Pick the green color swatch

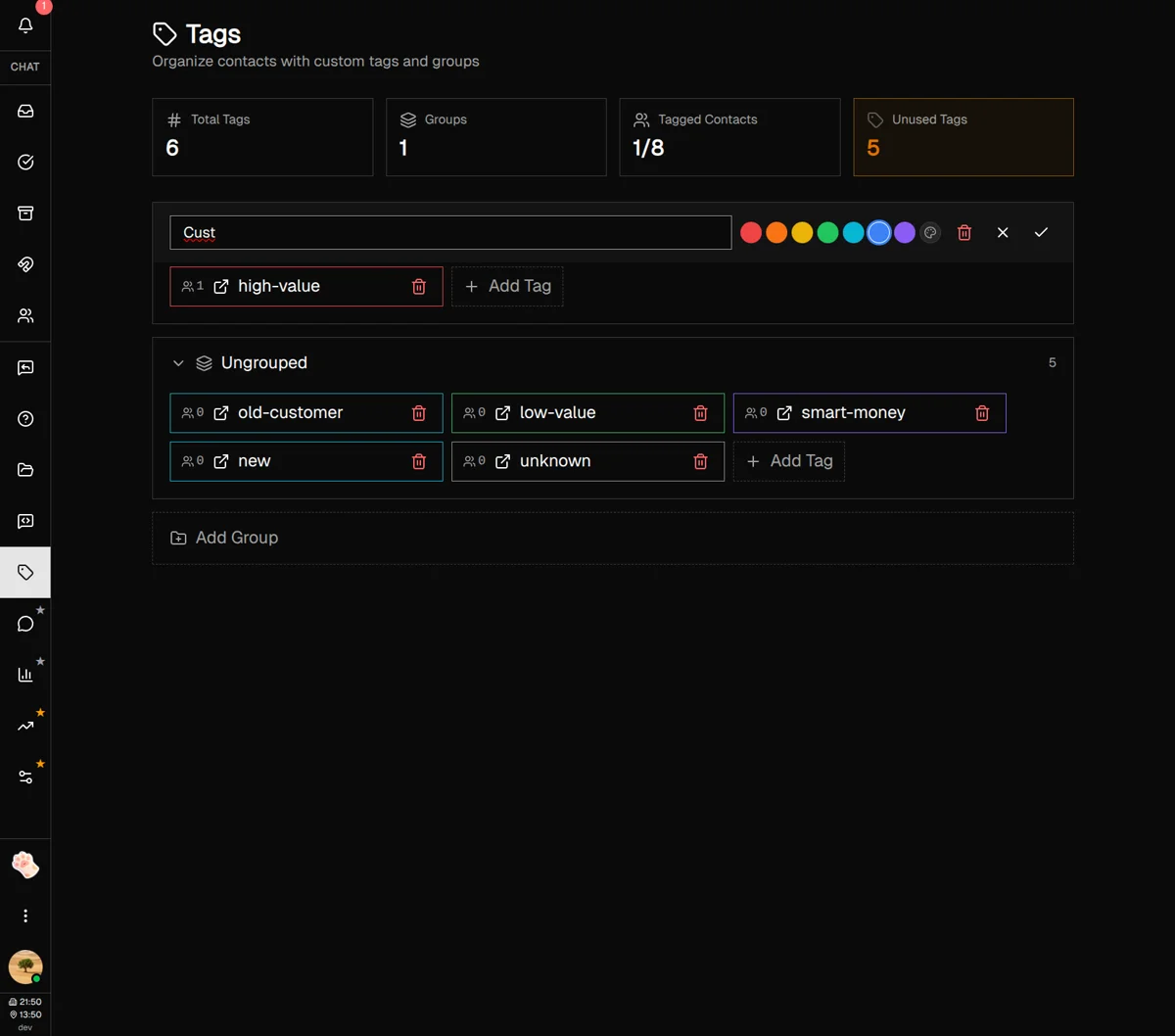(827, 232)
